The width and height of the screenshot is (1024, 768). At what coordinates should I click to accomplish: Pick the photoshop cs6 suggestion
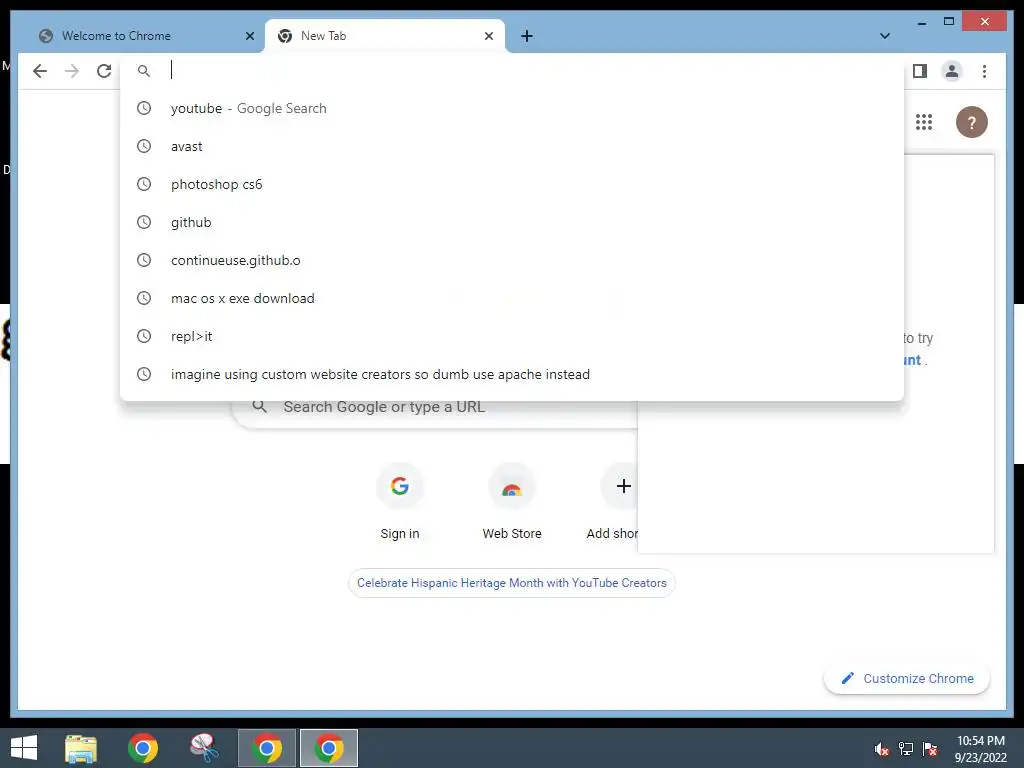coord(512,184)
